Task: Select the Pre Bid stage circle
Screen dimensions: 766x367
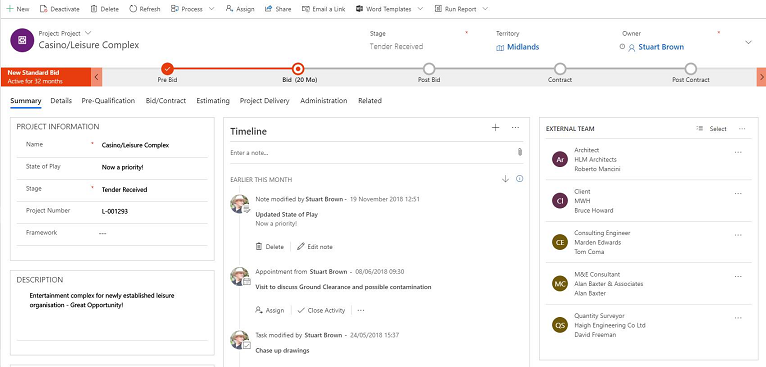Action: pos(167,69)
